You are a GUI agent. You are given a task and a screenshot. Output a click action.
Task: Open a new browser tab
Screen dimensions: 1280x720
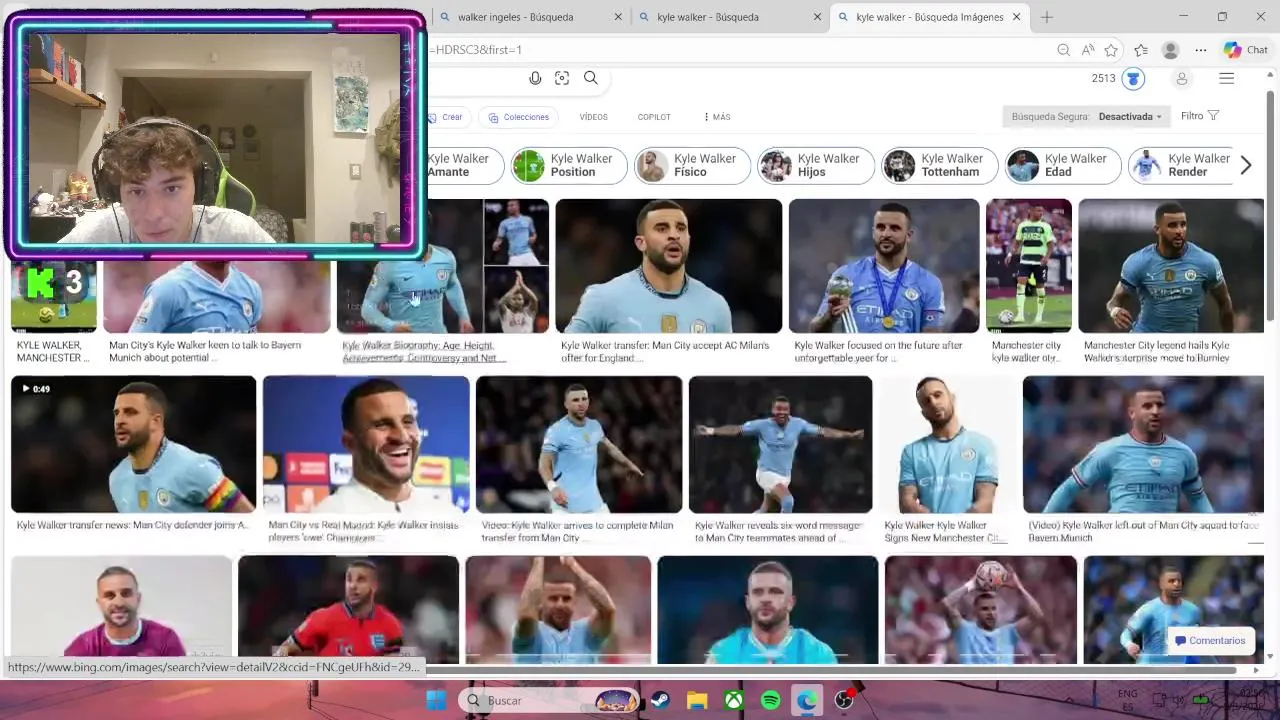(1047, 17)
